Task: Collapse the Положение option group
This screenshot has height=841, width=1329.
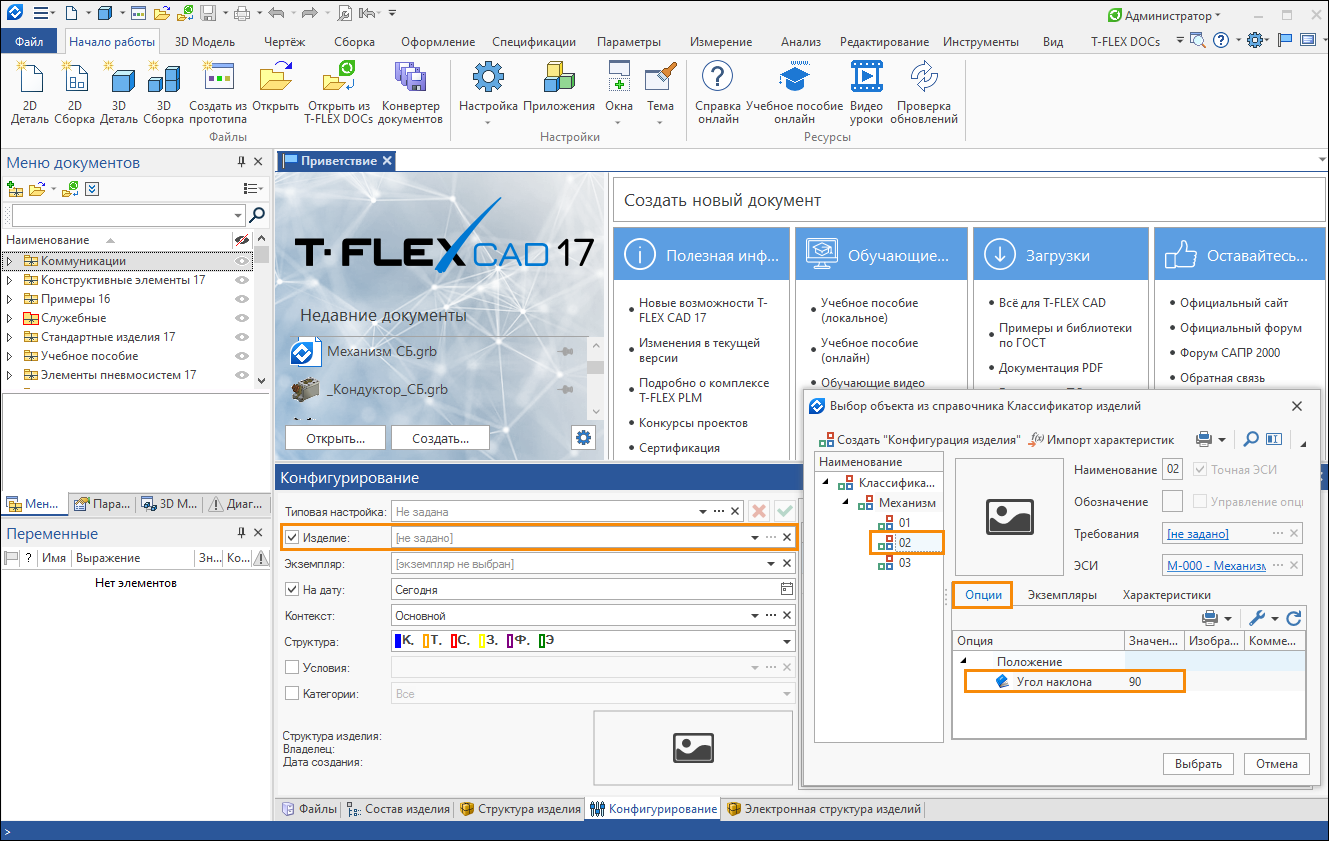Action: (x=964, y=661)
